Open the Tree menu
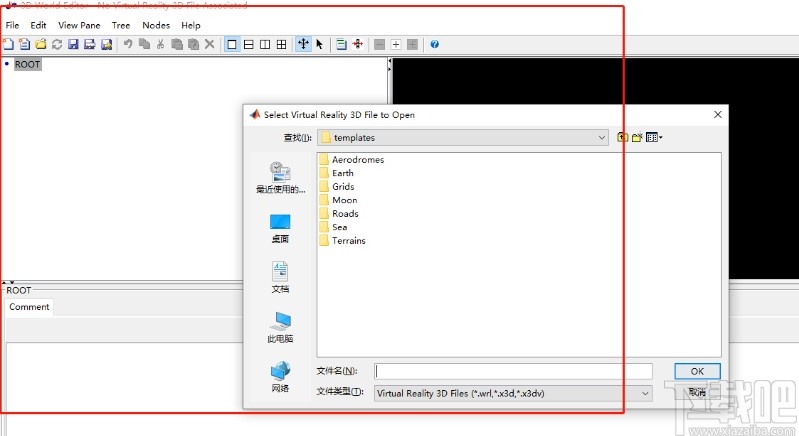Image resolution: width=799 pixels, height=436 pixels. [x=121, y=25]
